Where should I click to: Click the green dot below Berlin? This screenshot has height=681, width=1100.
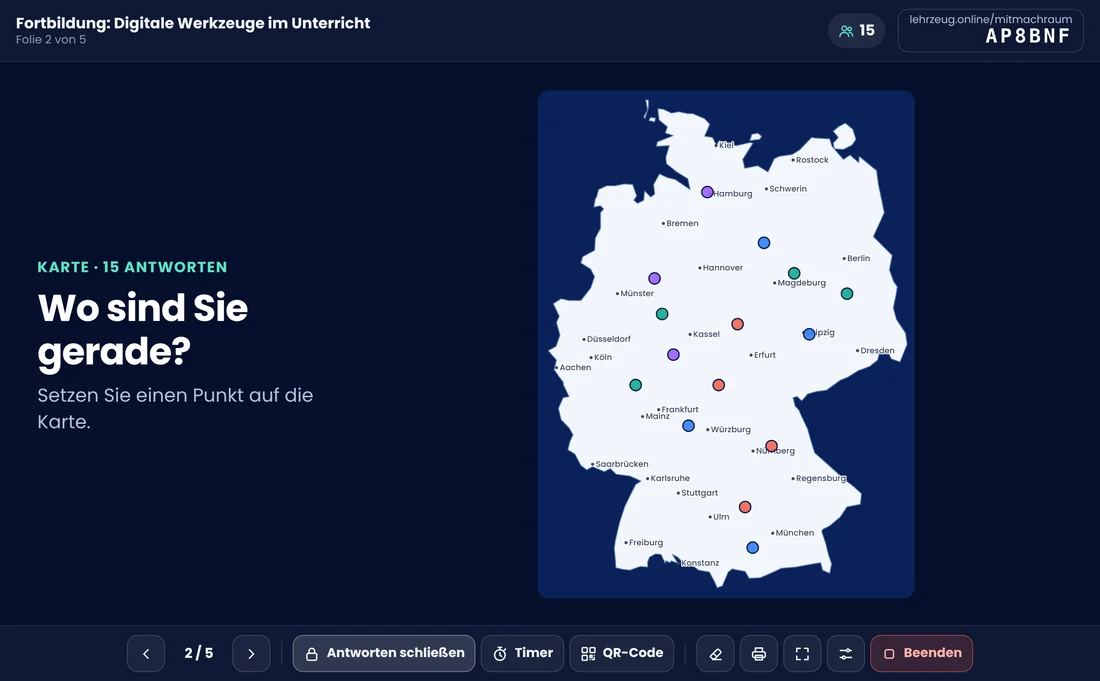(x=847, y=294)
